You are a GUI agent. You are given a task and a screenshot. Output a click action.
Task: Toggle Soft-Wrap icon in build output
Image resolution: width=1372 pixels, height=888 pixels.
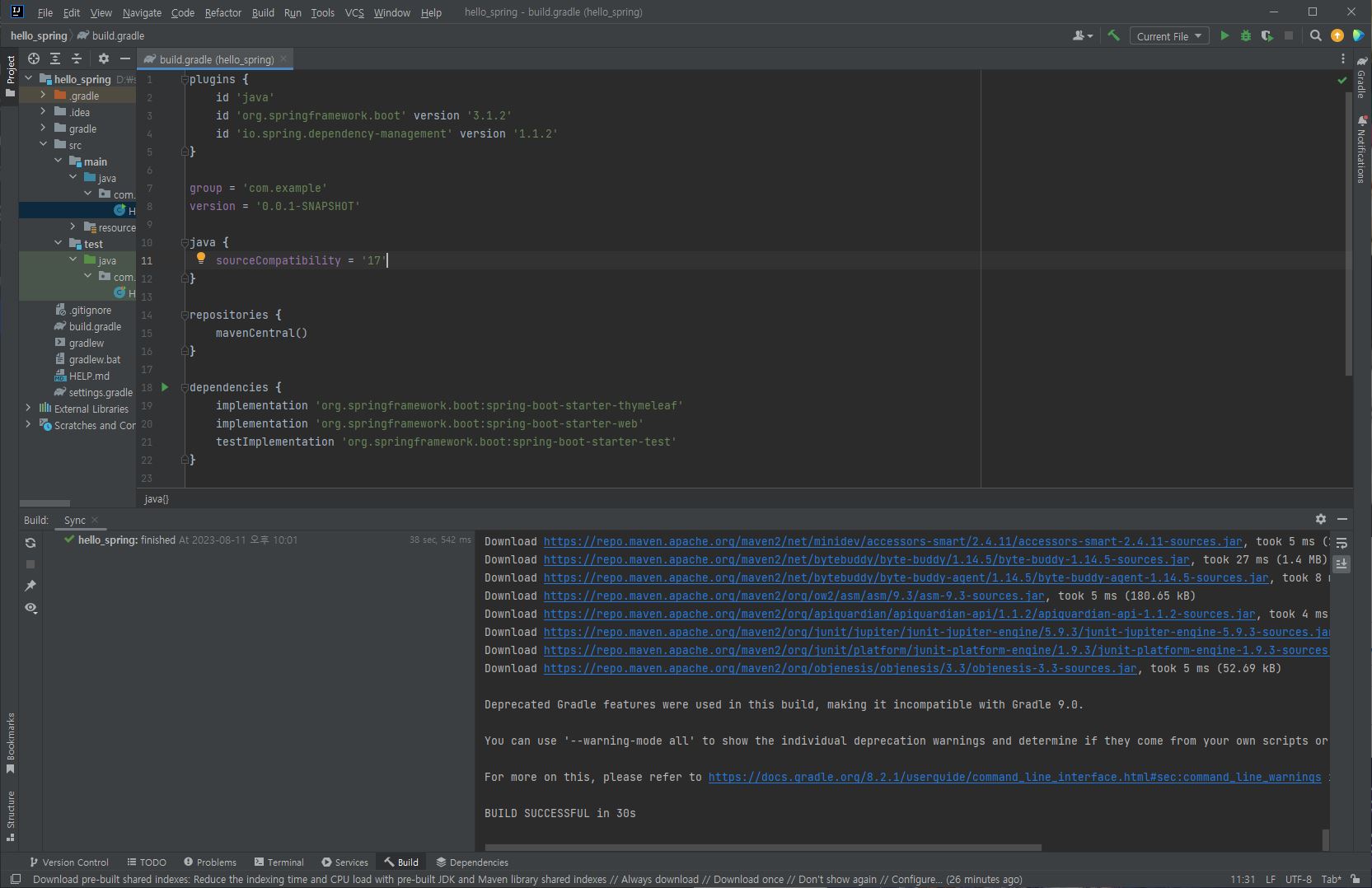click(x=1342, y=543)
